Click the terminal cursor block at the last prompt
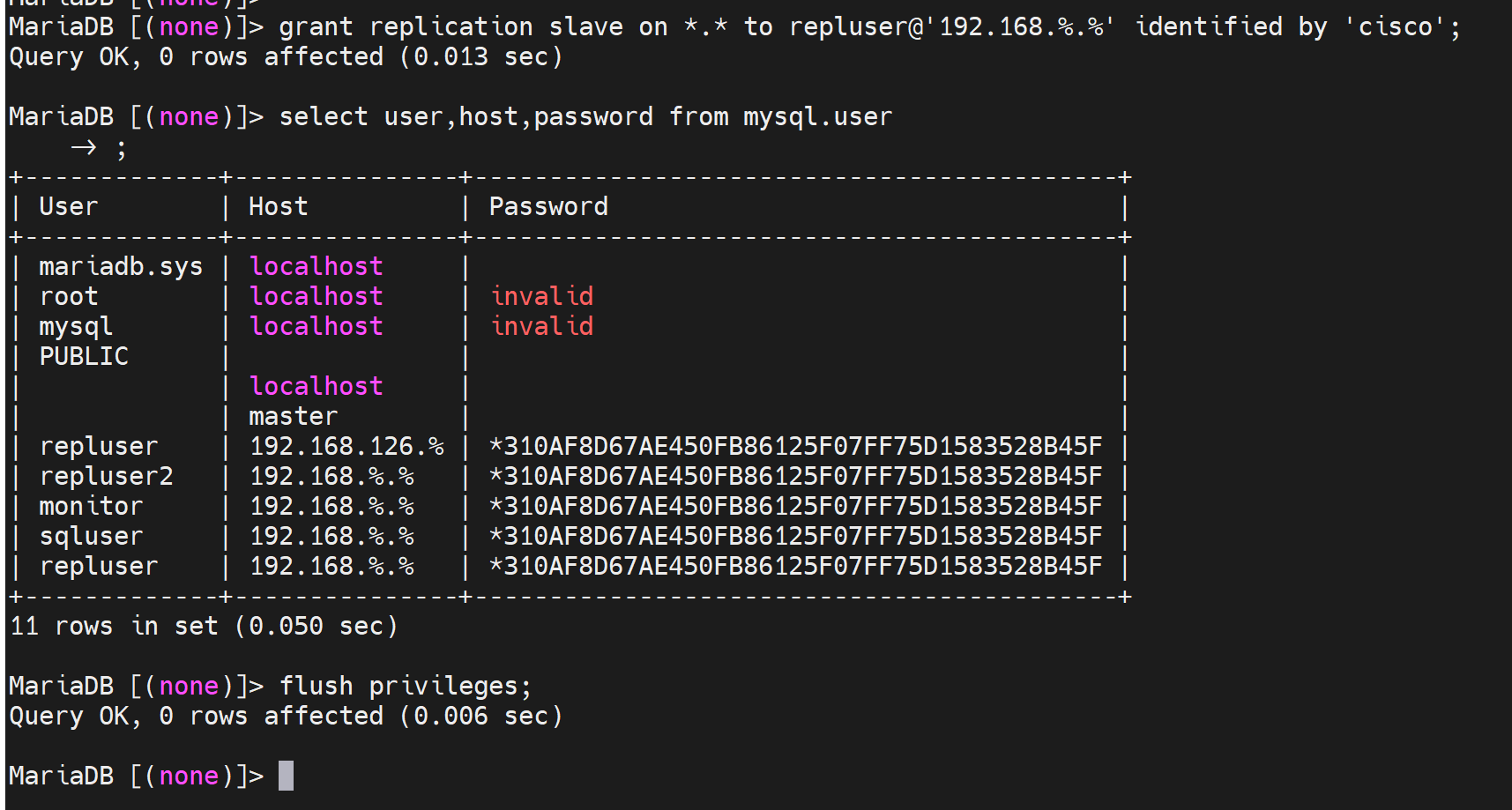Image resolution: width=1512 pixels, height=810 pixels. tap(286, 776)
